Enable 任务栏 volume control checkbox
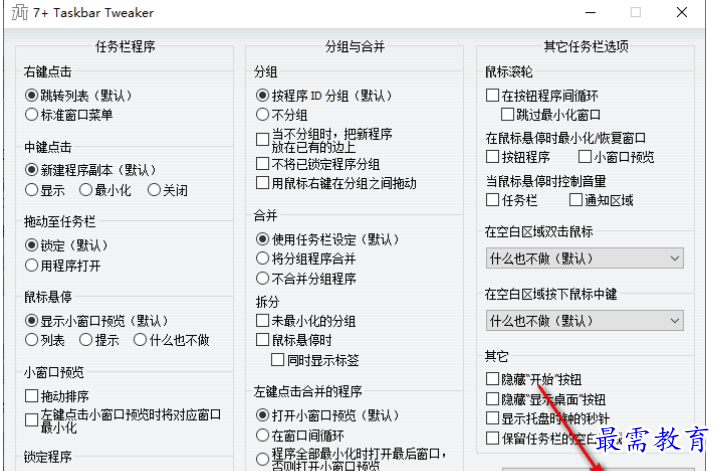This screenshot has height=471, width=717. (x=492, y=200)
